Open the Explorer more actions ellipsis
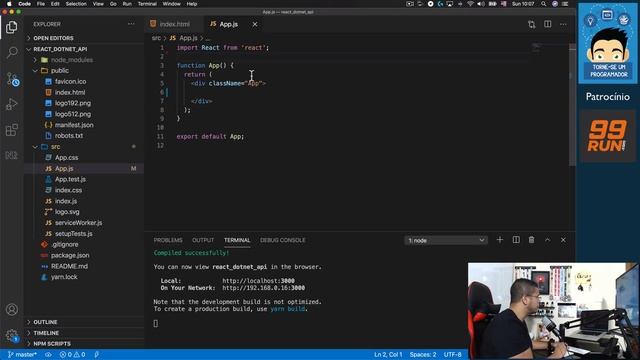 [131, 24]
